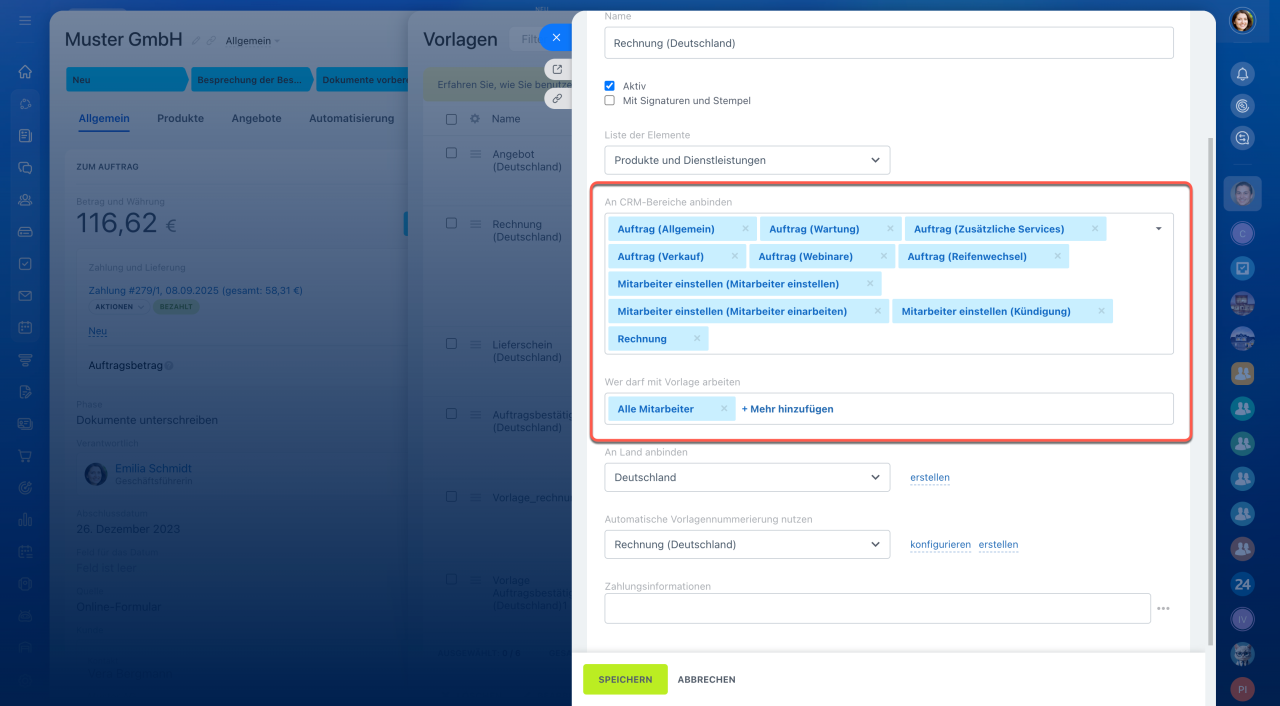Click '+ Mehr hinzufügen' link
The image size is (1280, 706).
click(x=787, y=409)
